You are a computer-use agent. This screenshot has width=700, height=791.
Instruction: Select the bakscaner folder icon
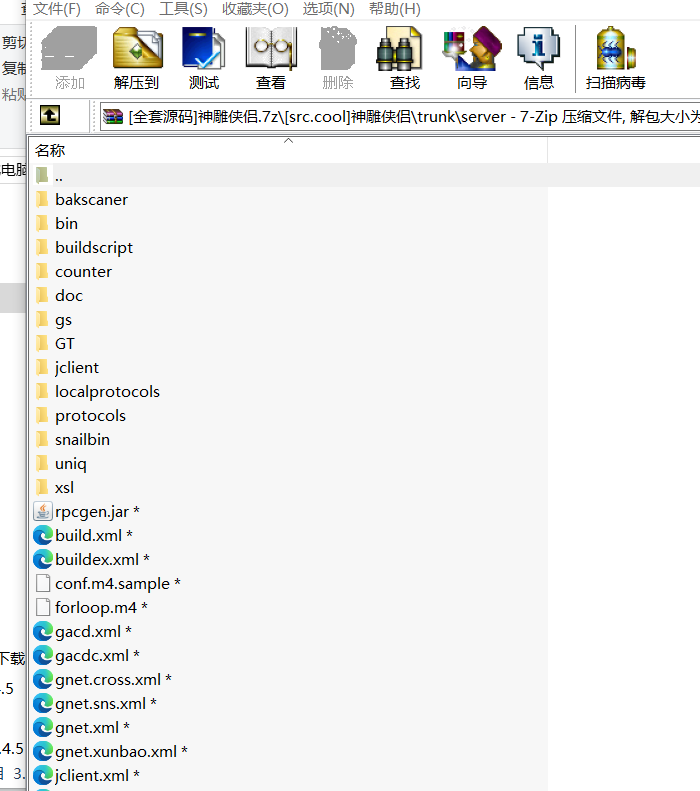pyautogui.click(x=42, y=199)
